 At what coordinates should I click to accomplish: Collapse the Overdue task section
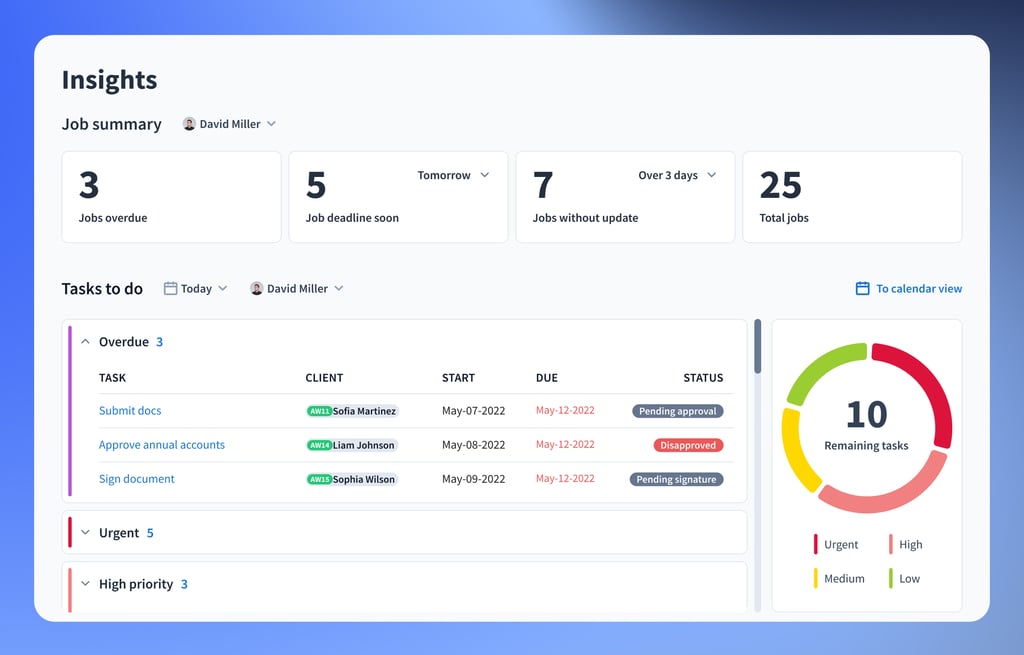coord(85,342)
